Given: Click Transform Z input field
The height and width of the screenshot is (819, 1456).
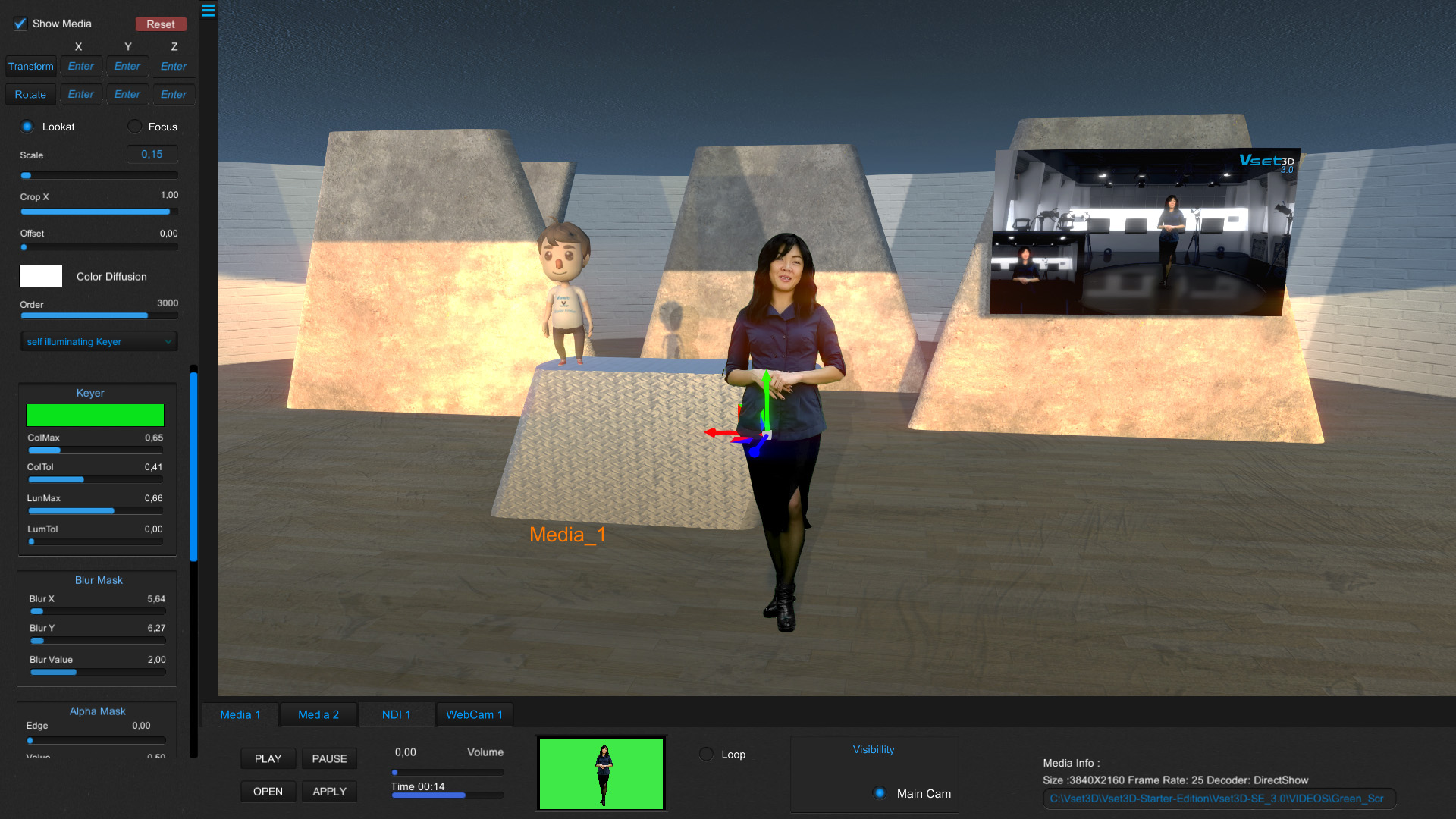Looking at the screenshot, I should coord(174,67).
